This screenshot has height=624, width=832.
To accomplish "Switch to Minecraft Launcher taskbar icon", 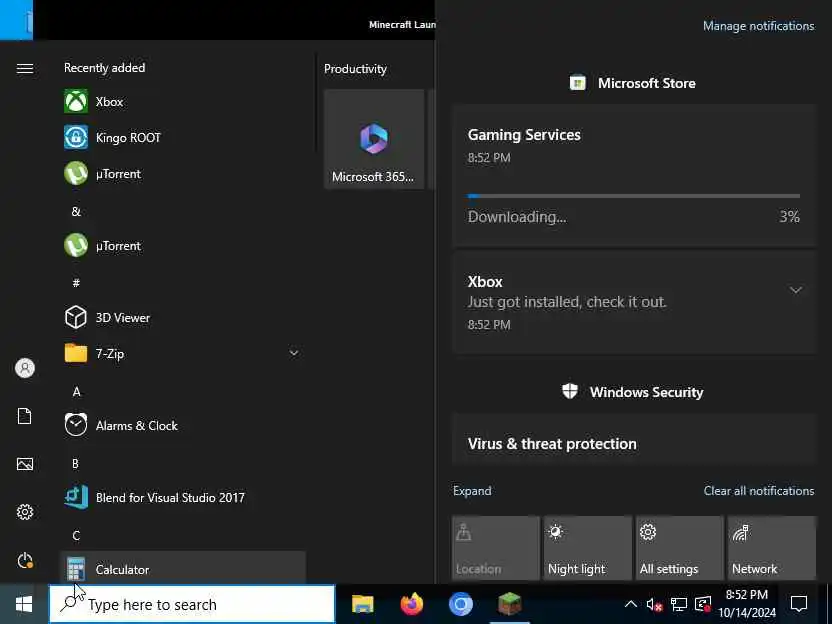I will click(x=509, y=604).
